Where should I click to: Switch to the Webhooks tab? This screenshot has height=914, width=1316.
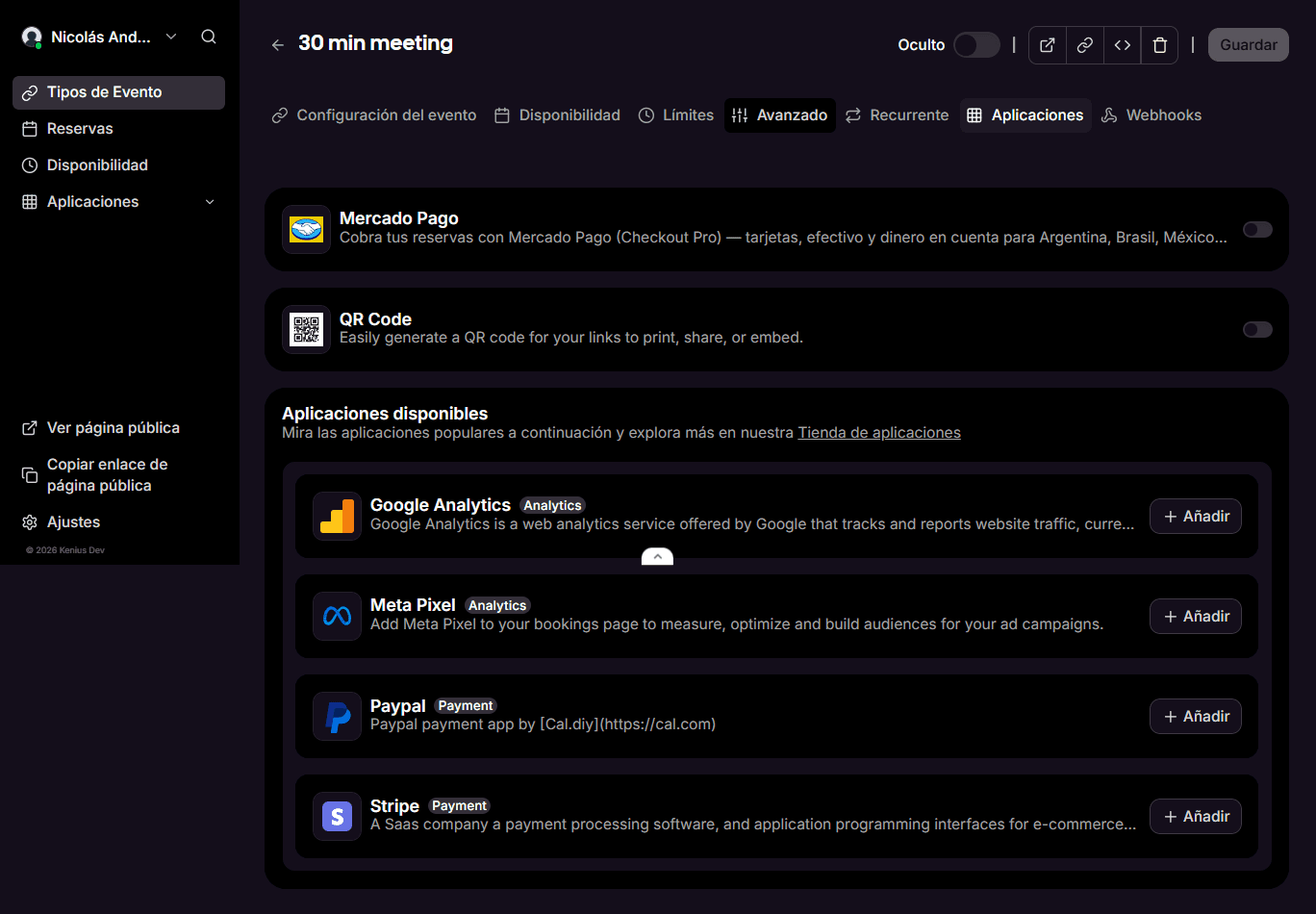pos(1151,115)
